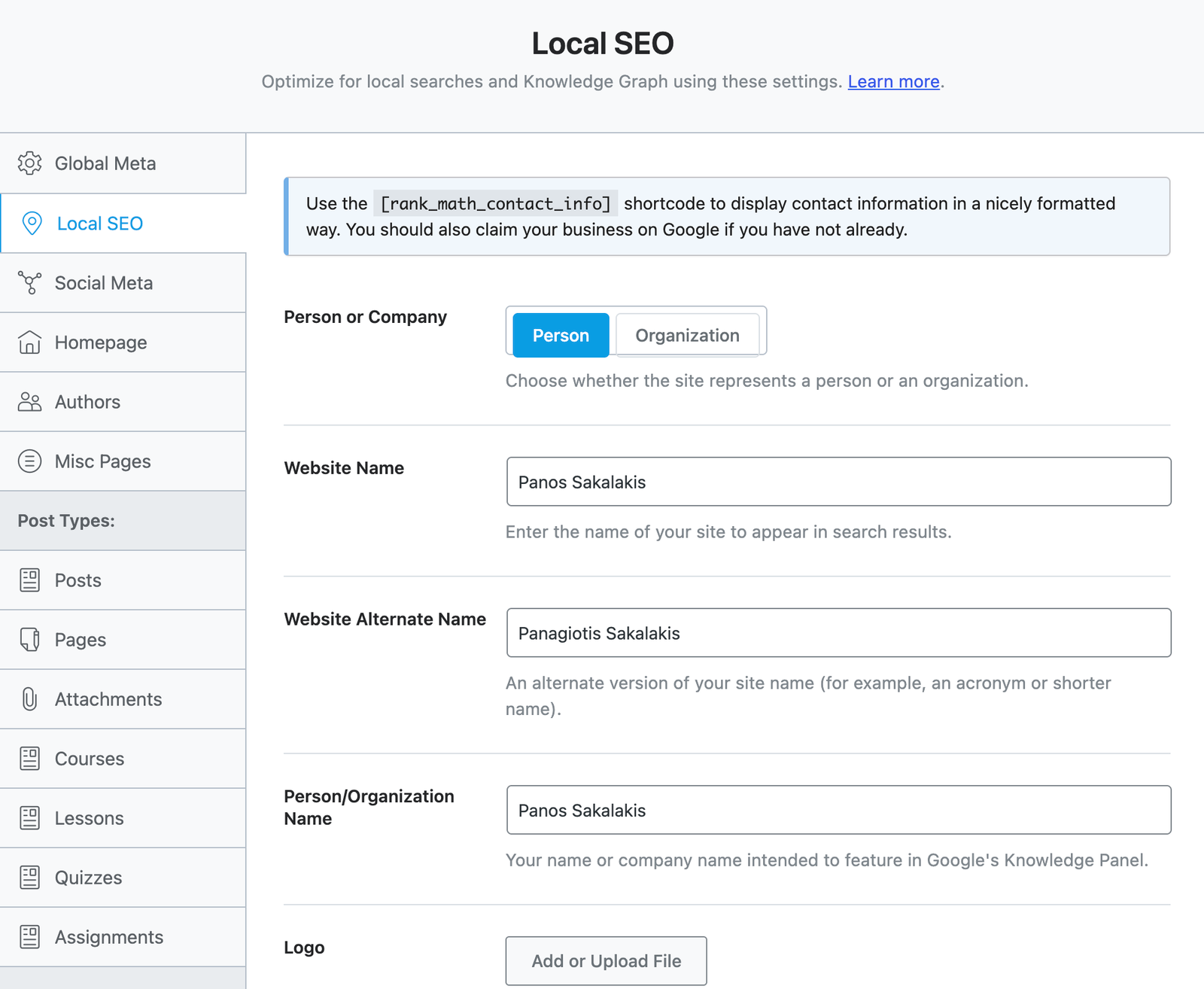Go to the Homepage settings tab
The width and height of the screenshot is (1204, 989).
click(123, 342)
